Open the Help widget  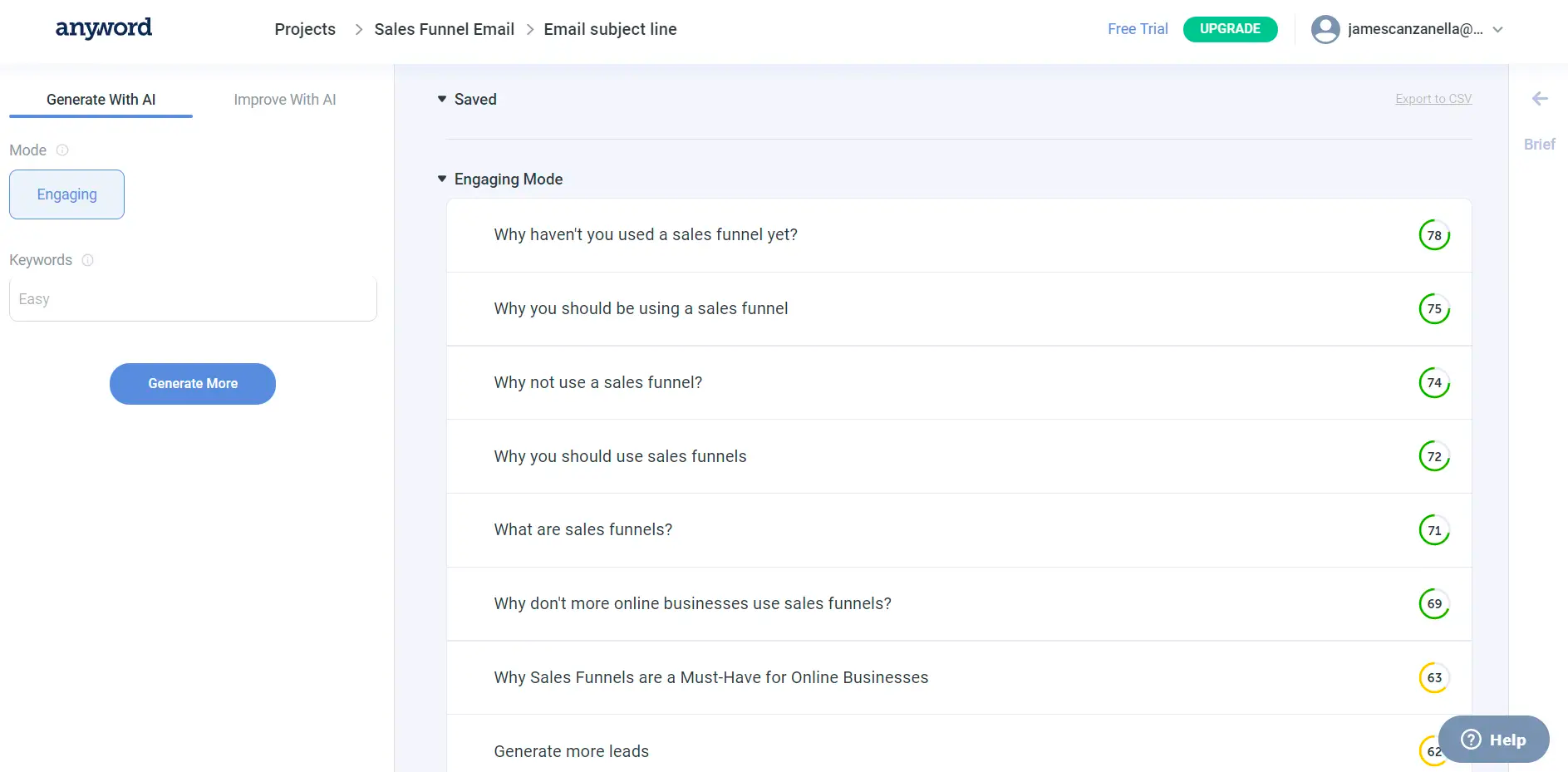(x=1493, y=739)
